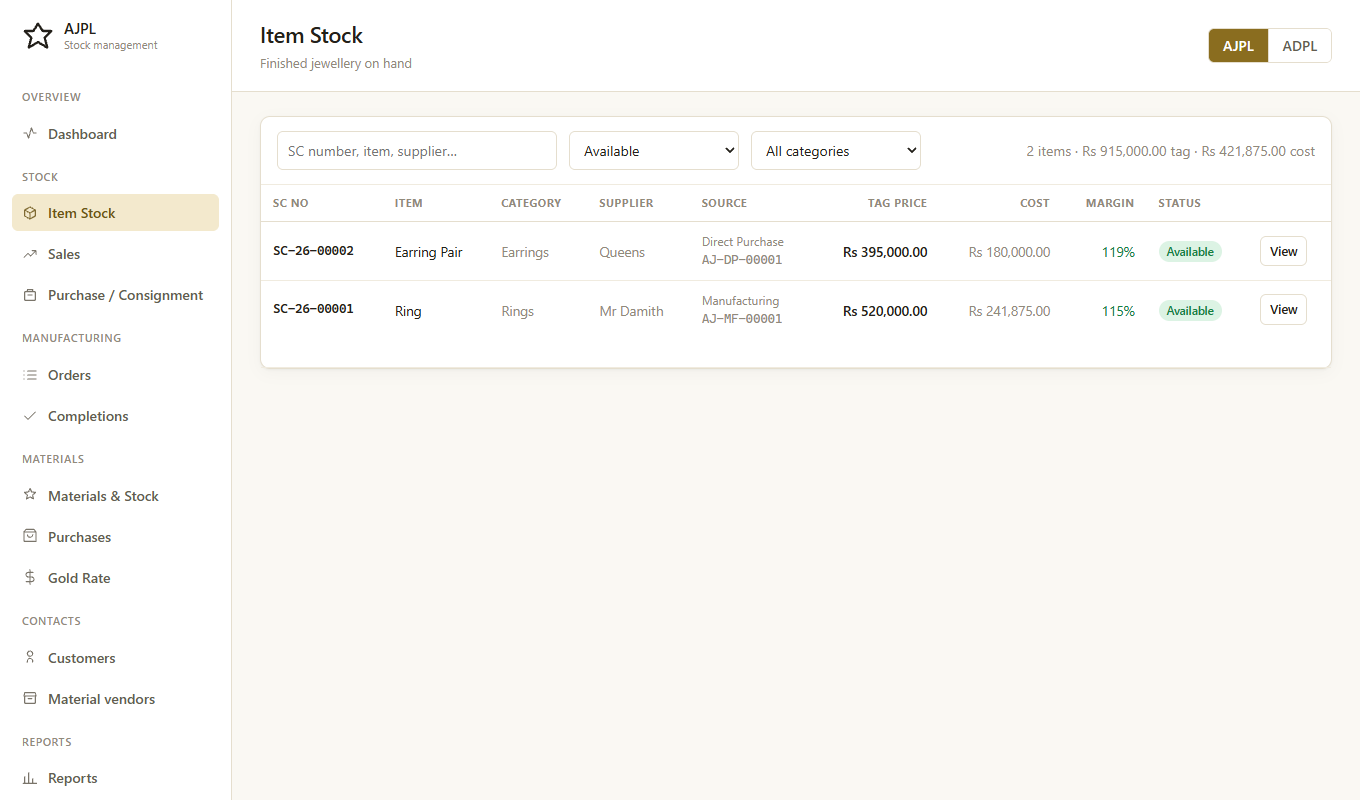Click the items summary totals text
This screenshot has width=1360, height=800.
click(x=1171, y=151)
